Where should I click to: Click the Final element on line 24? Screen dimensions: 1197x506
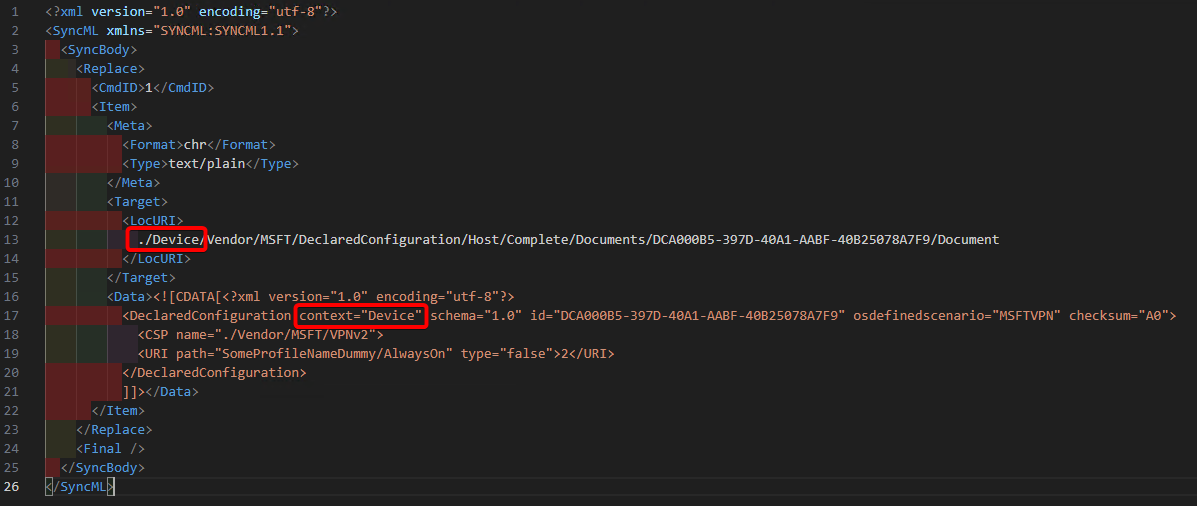pos(111,450)
